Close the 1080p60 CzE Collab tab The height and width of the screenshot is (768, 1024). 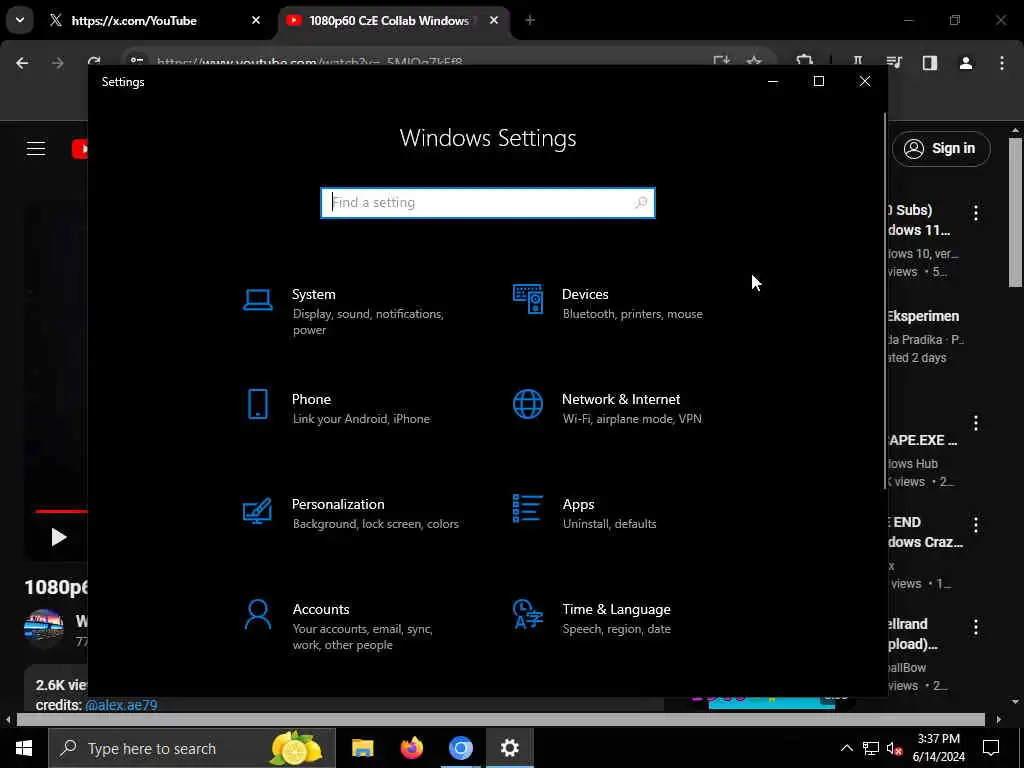tap(494, 20)
